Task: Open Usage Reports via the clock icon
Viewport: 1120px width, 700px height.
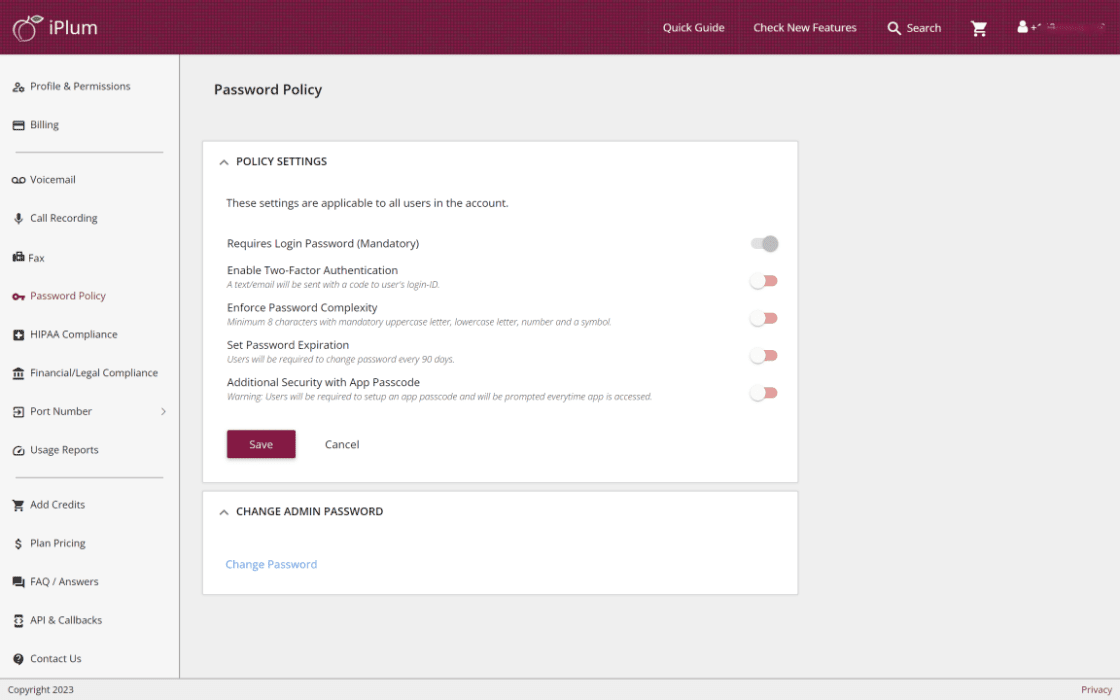Action: (x=17, y=450)
